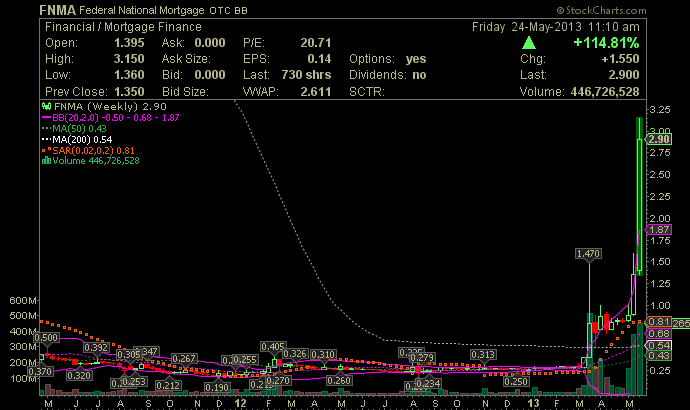The width and height of the screenshot is (690, 410).
Task: Click the candlestick icon beside FNMA (Weekly)
Action: coord(46,106)
